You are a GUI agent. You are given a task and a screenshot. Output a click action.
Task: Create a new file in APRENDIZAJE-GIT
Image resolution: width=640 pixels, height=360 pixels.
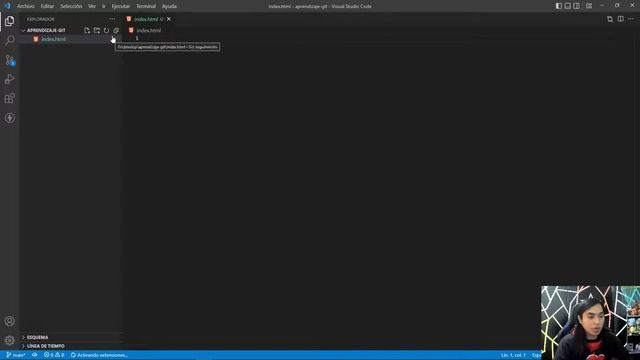[87, 30]
